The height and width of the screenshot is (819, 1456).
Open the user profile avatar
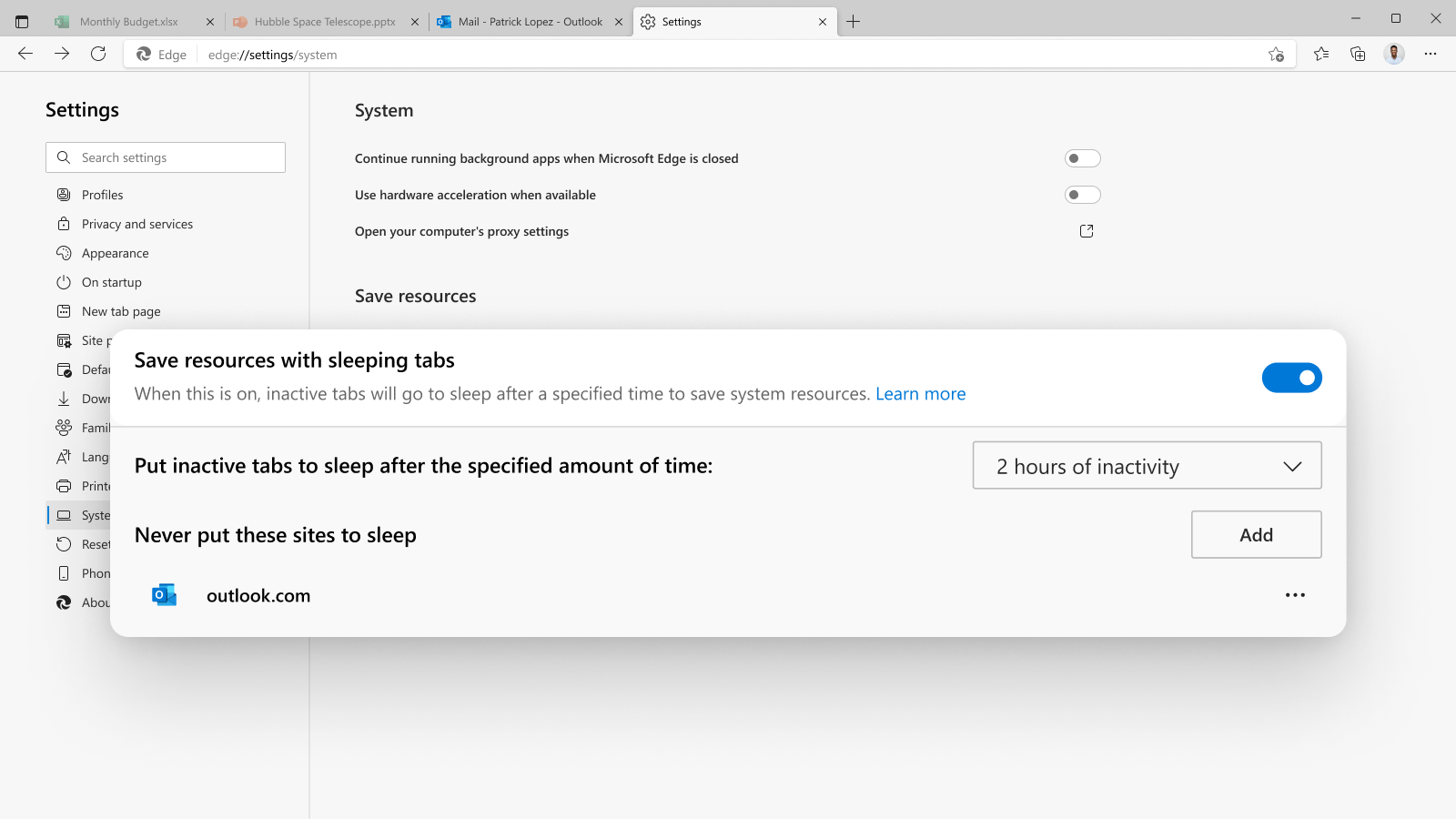[1393, 54]
